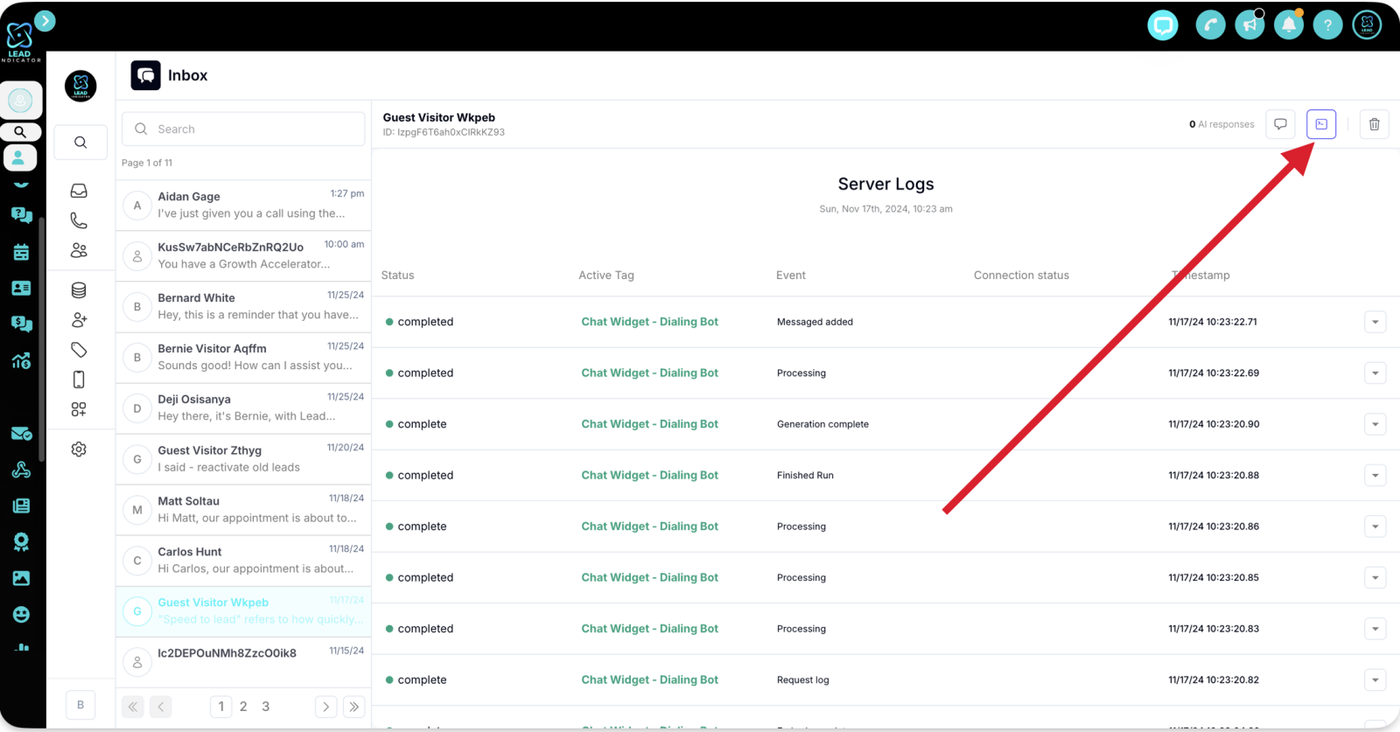Expand the Generation complete log row

pos(1375,424)
